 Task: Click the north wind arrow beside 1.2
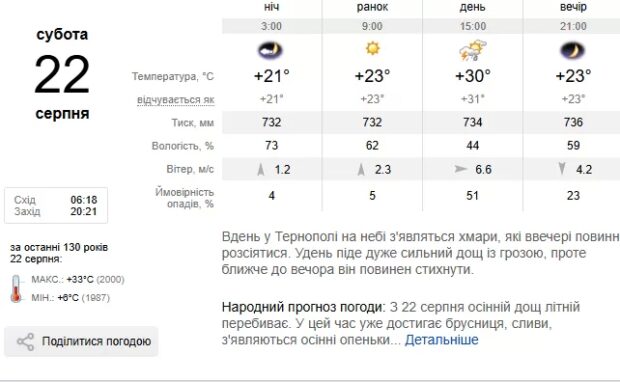[x=261, y=170]
